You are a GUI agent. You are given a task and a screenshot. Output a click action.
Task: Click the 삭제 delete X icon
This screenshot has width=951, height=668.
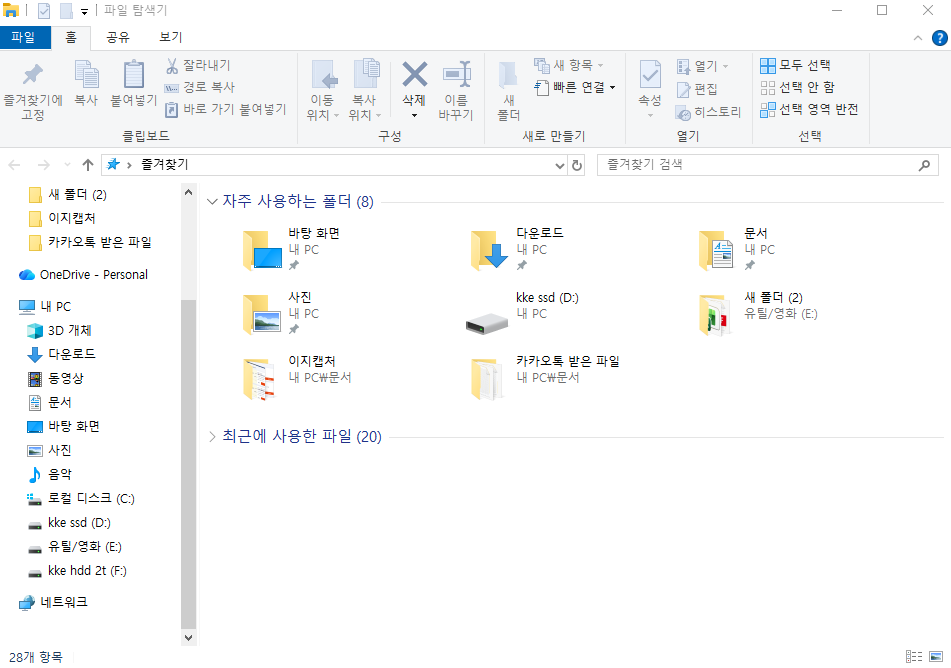[x=414, y=76]
